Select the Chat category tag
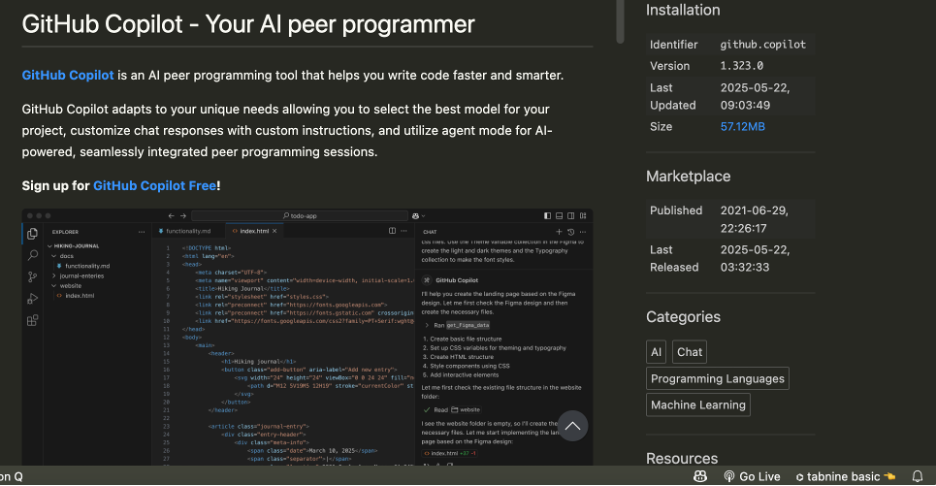 tap(689, 352)
